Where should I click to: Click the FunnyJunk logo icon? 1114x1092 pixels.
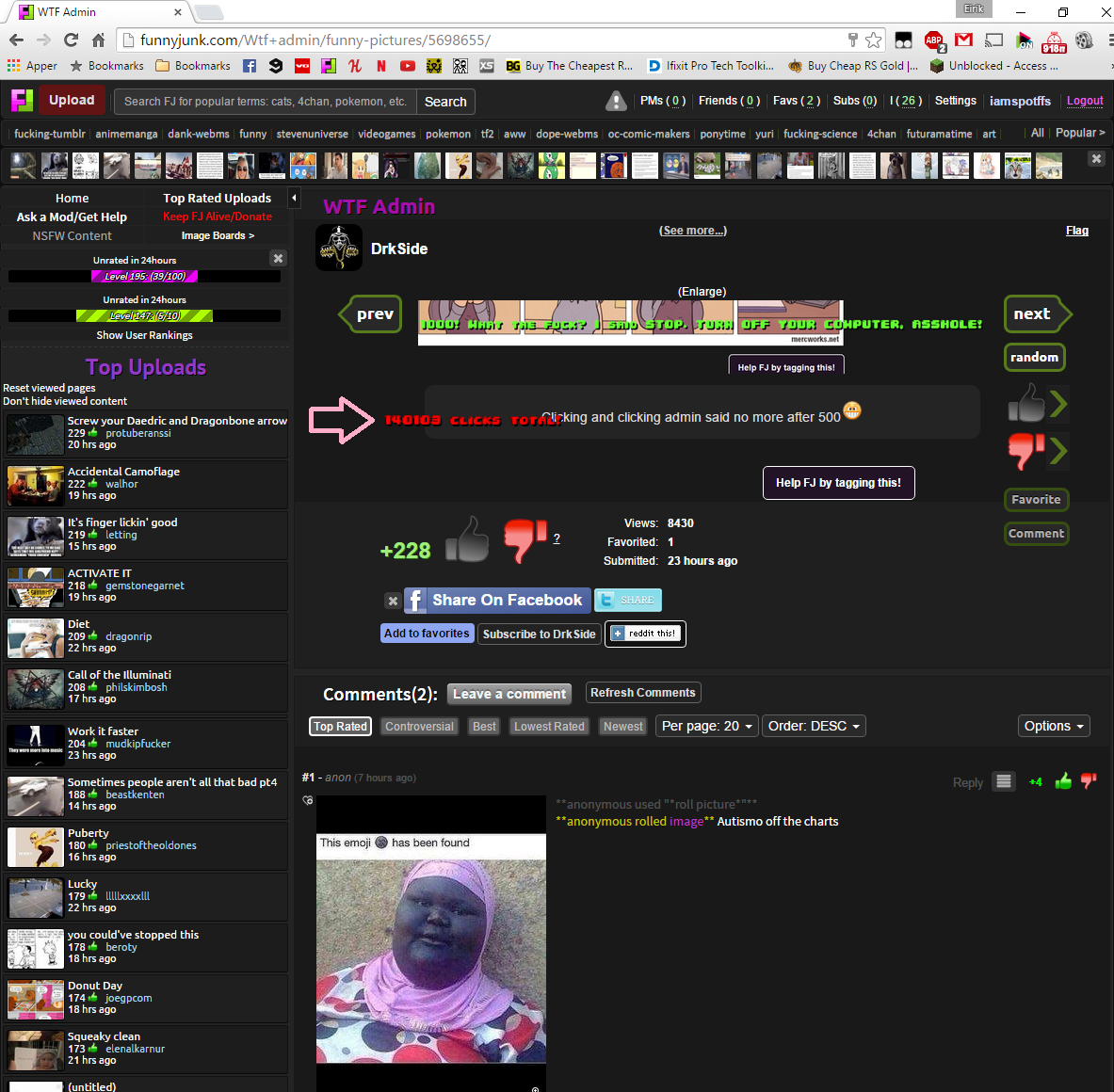click(x=22, y=101)
